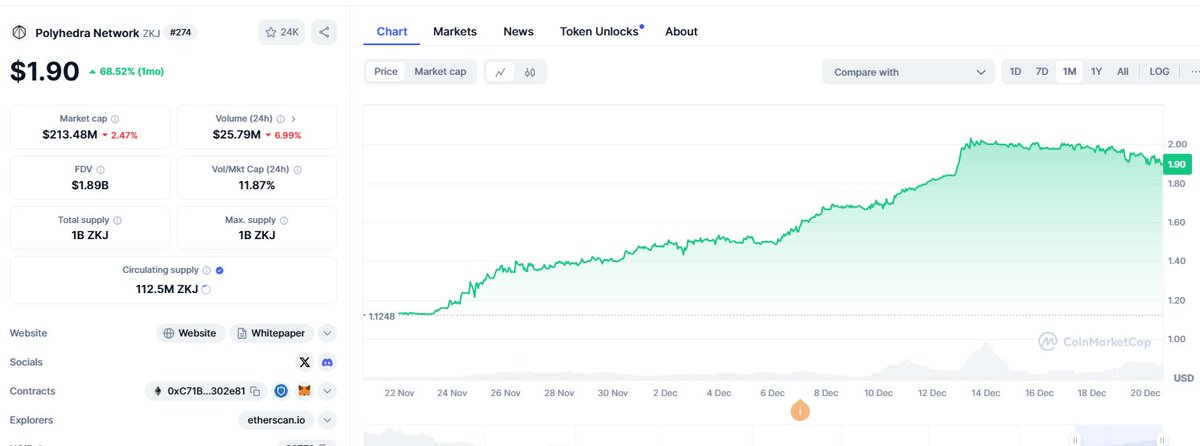The width and height of the screenshot is (1200, 446).
Task: Click the 11.87% Vol/Mkt Cap value
Action: (257, 185)
